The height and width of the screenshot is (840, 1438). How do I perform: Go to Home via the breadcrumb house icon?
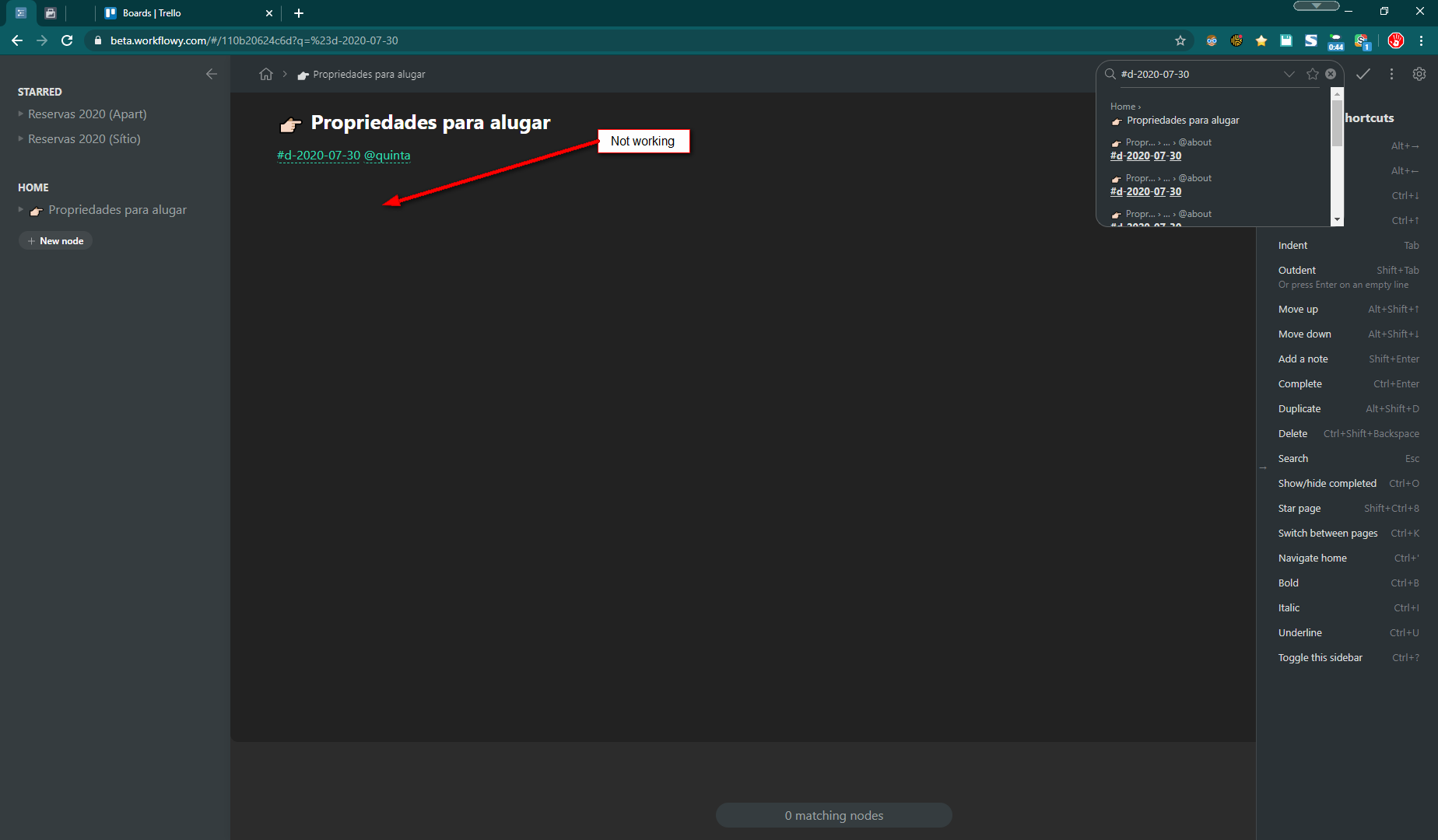pyautogui.click(x=266, y=74)
